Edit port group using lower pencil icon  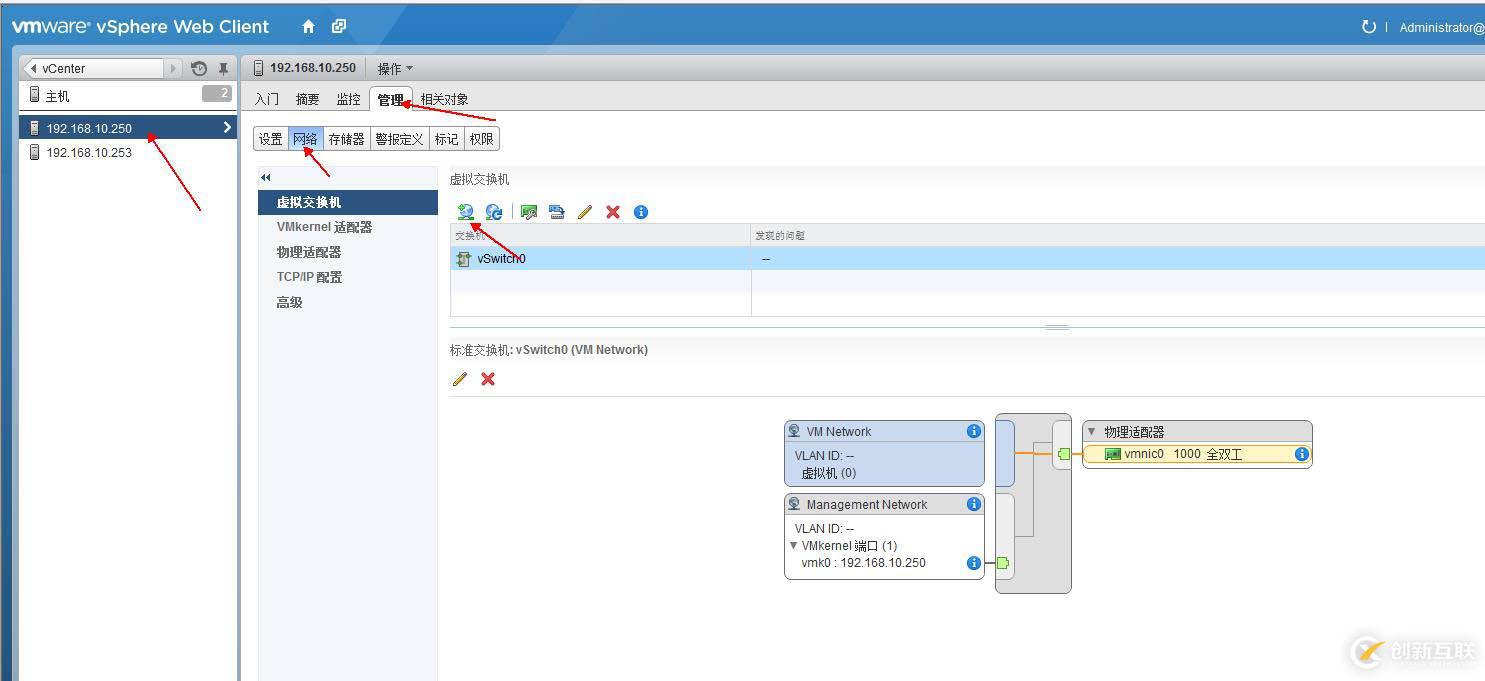(460, 379)
